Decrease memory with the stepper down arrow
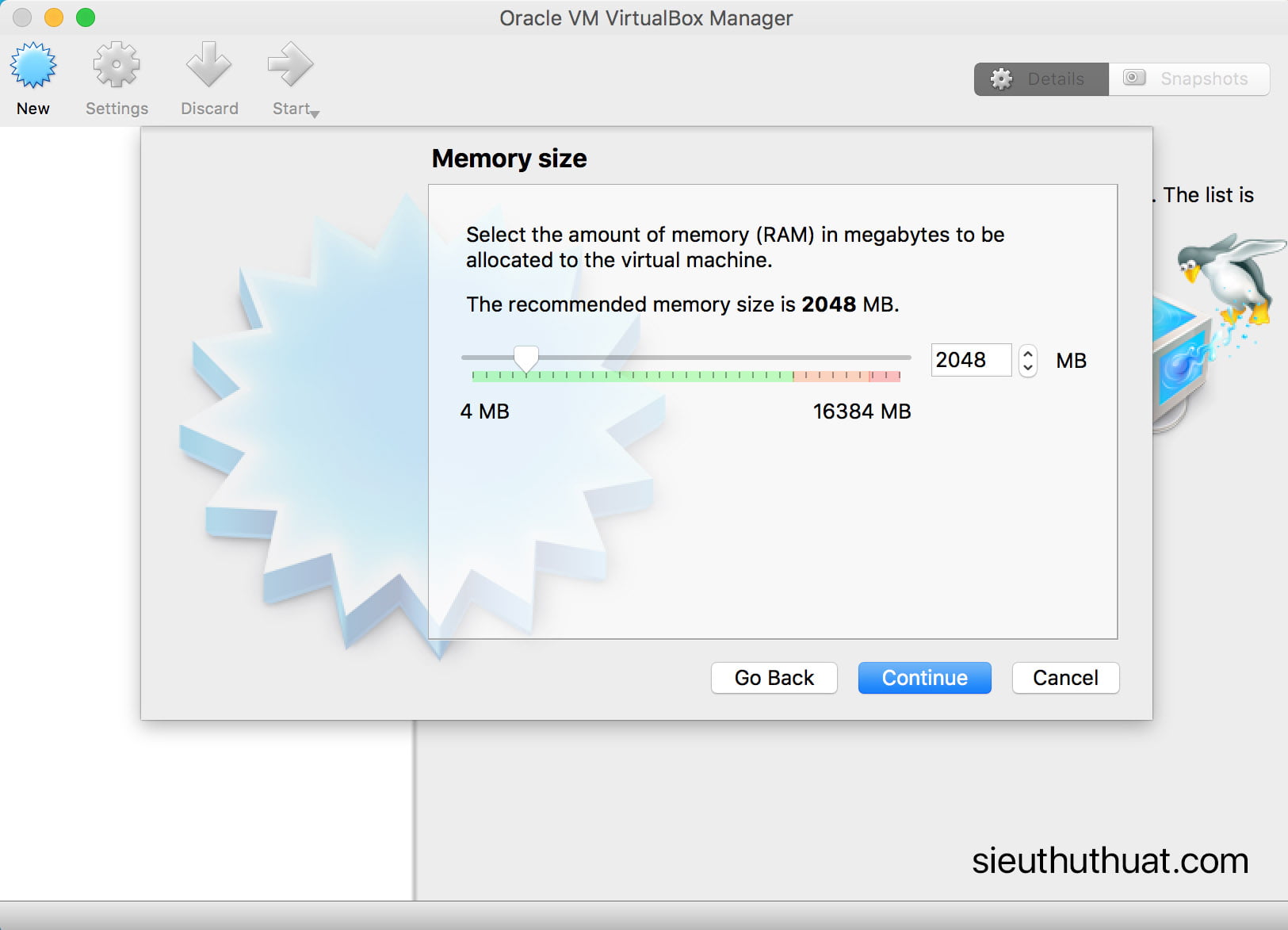 [1028, 368]
